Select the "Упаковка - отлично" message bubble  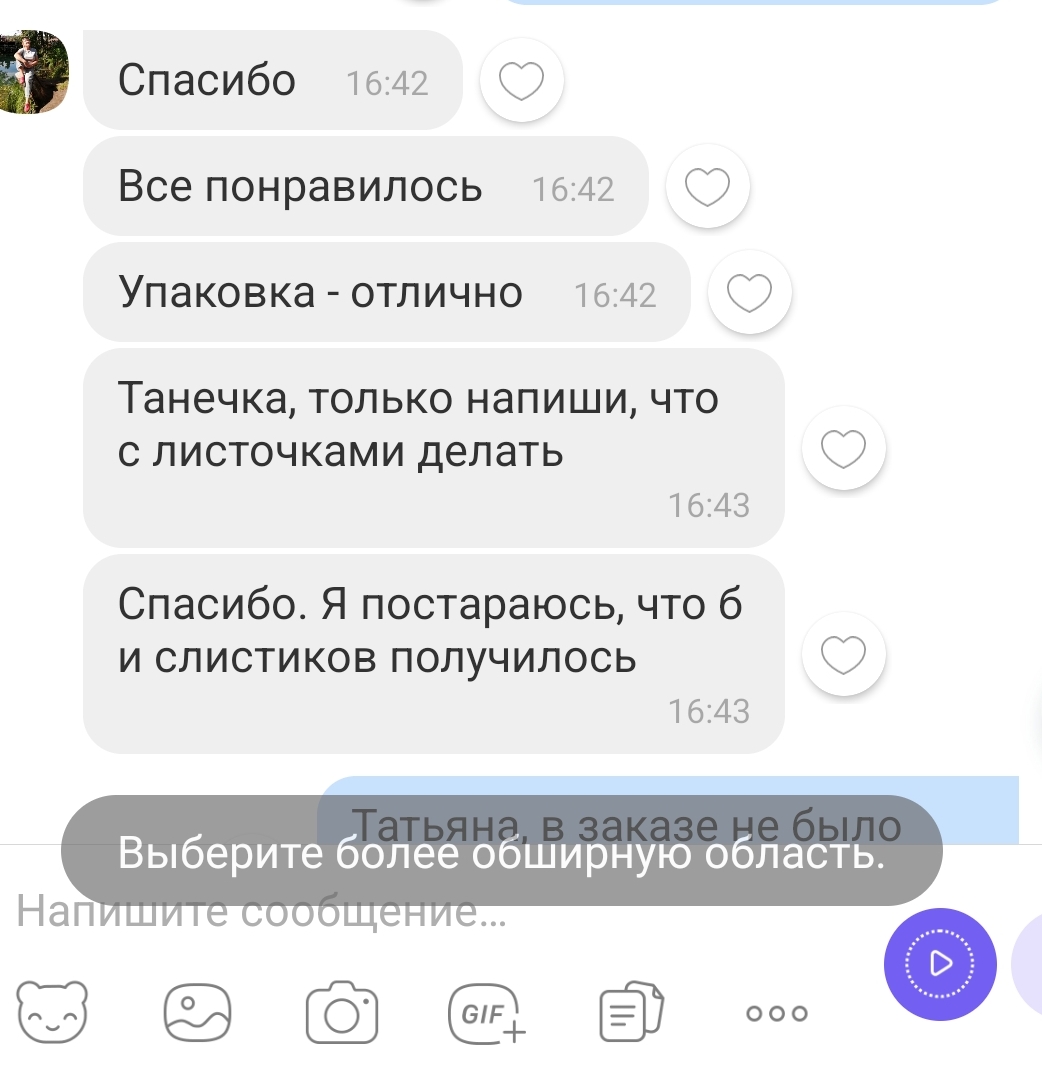click(x=387, y=292)
